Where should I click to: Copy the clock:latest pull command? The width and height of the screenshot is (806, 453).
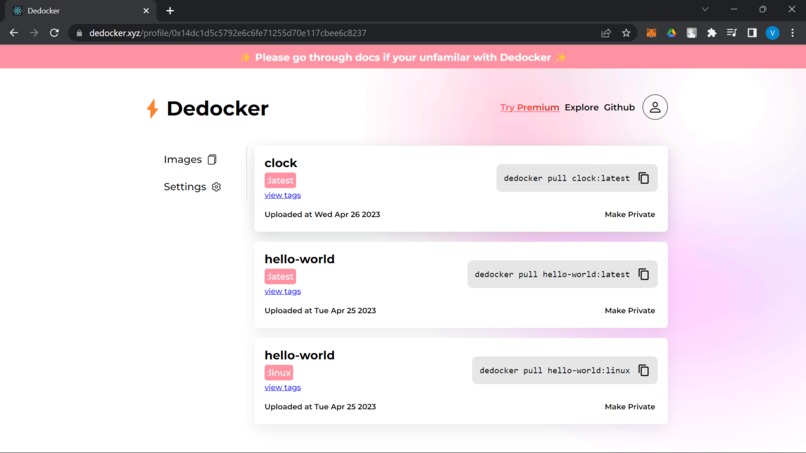[x=644, y=178]
